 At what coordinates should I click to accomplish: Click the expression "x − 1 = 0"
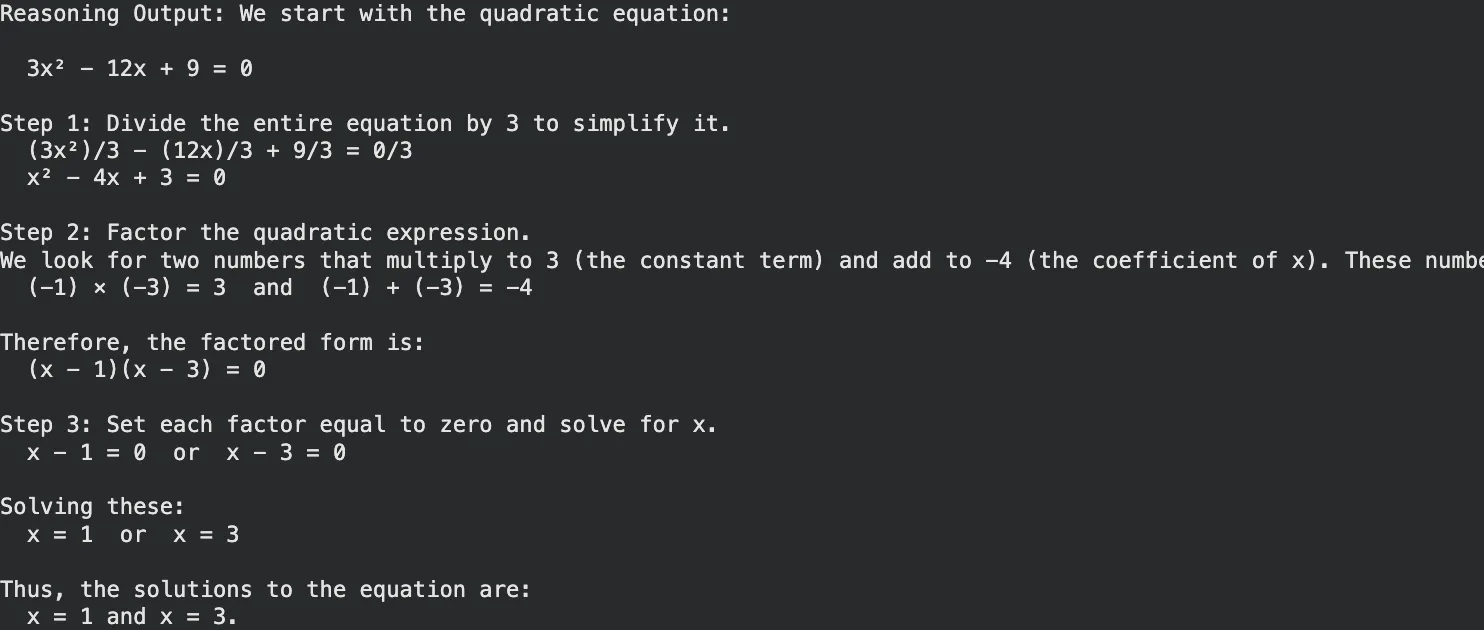click(86, 453)
